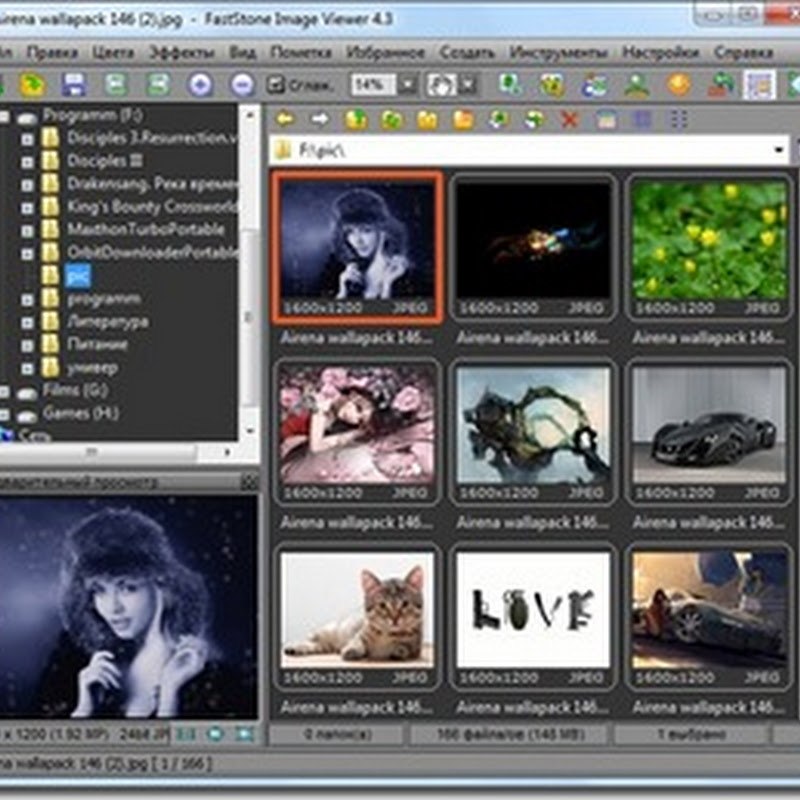Expand the Films (G:) drive node

[6, 390]
